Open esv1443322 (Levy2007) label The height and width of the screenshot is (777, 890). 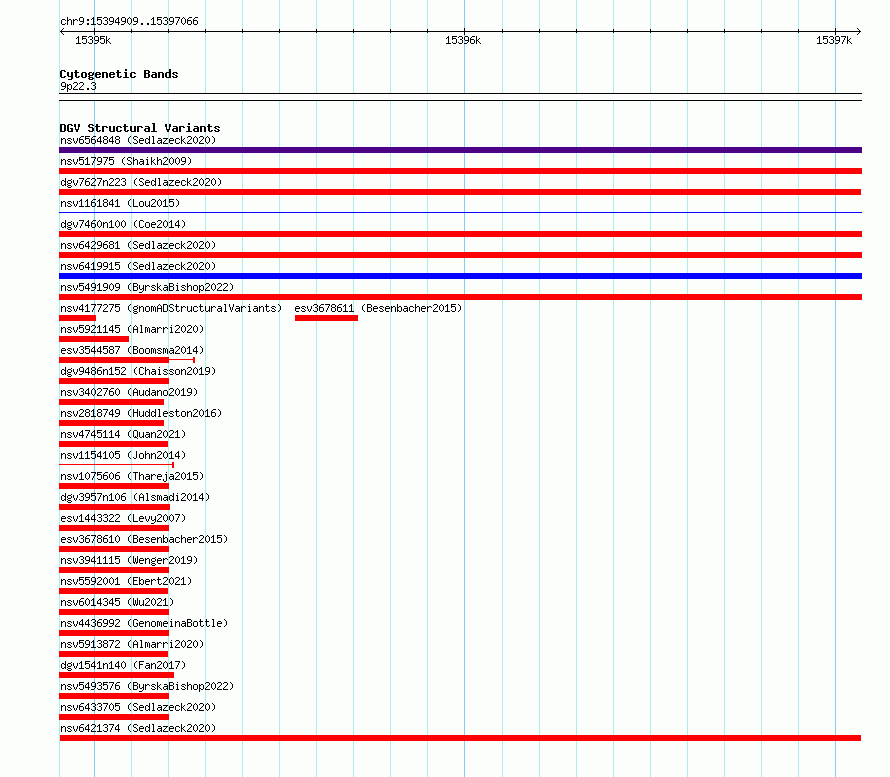click(123, 518)
